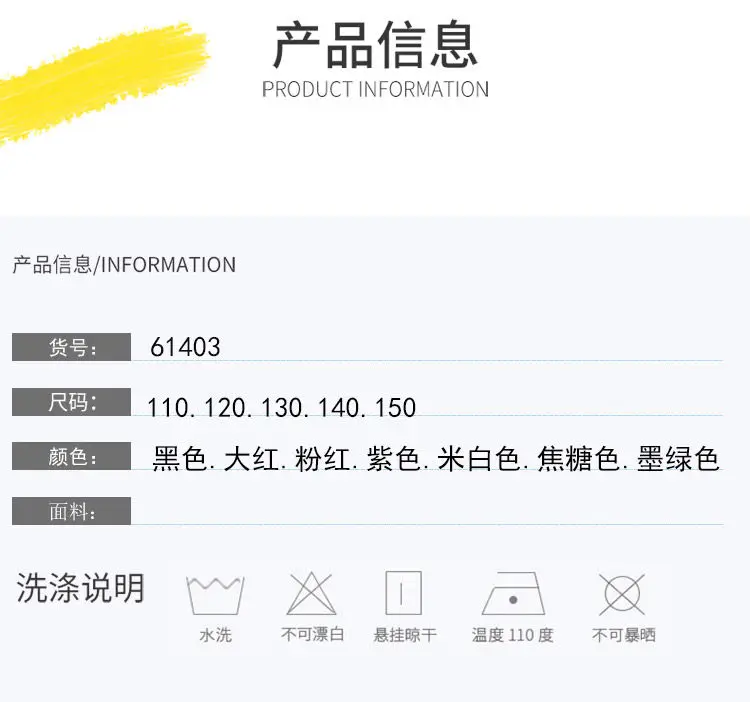Click the water wash basin icon

click(x=215, y=595)
